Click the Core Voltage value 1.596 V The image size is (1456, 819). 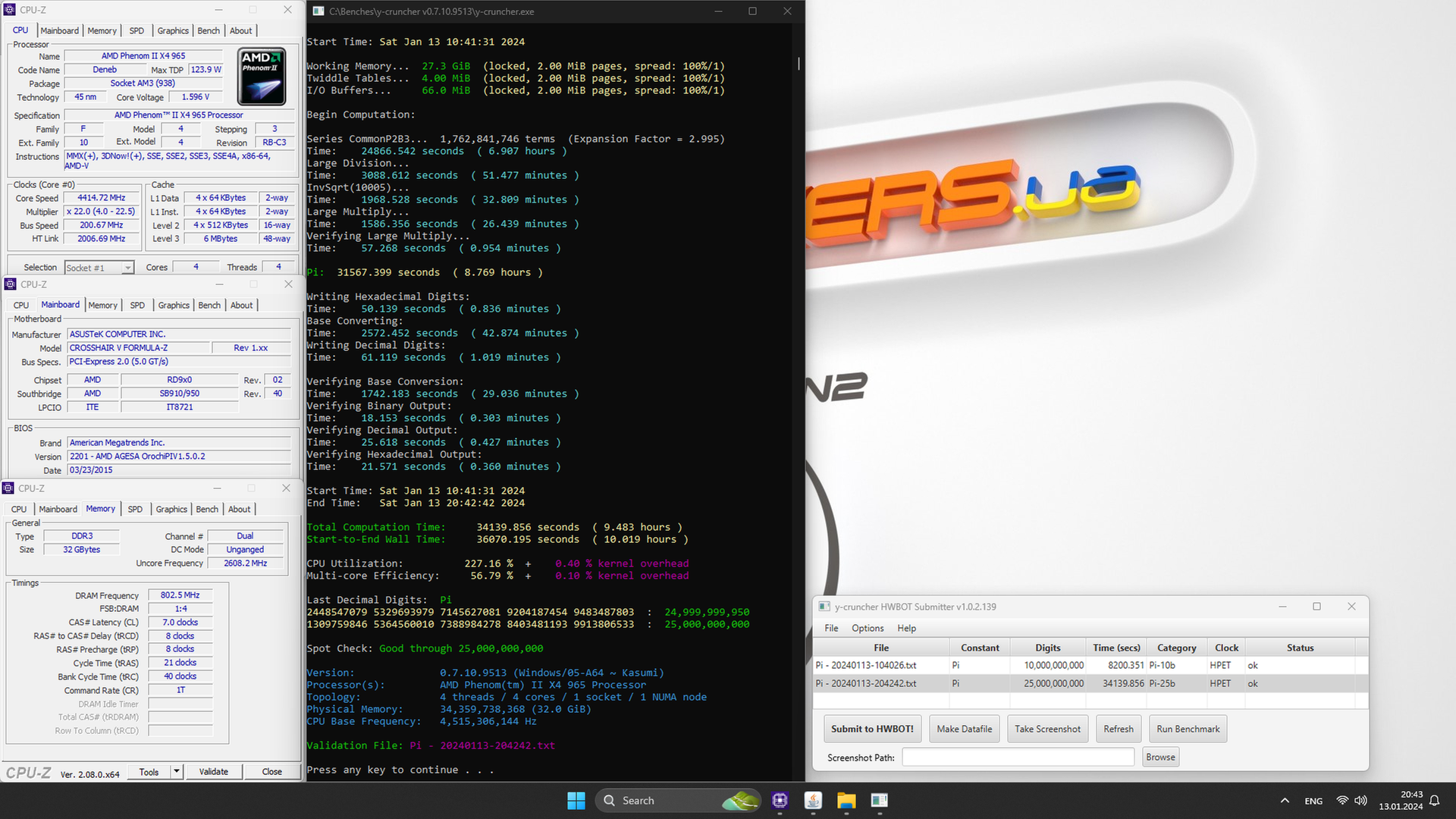click(x=196, y=97)
